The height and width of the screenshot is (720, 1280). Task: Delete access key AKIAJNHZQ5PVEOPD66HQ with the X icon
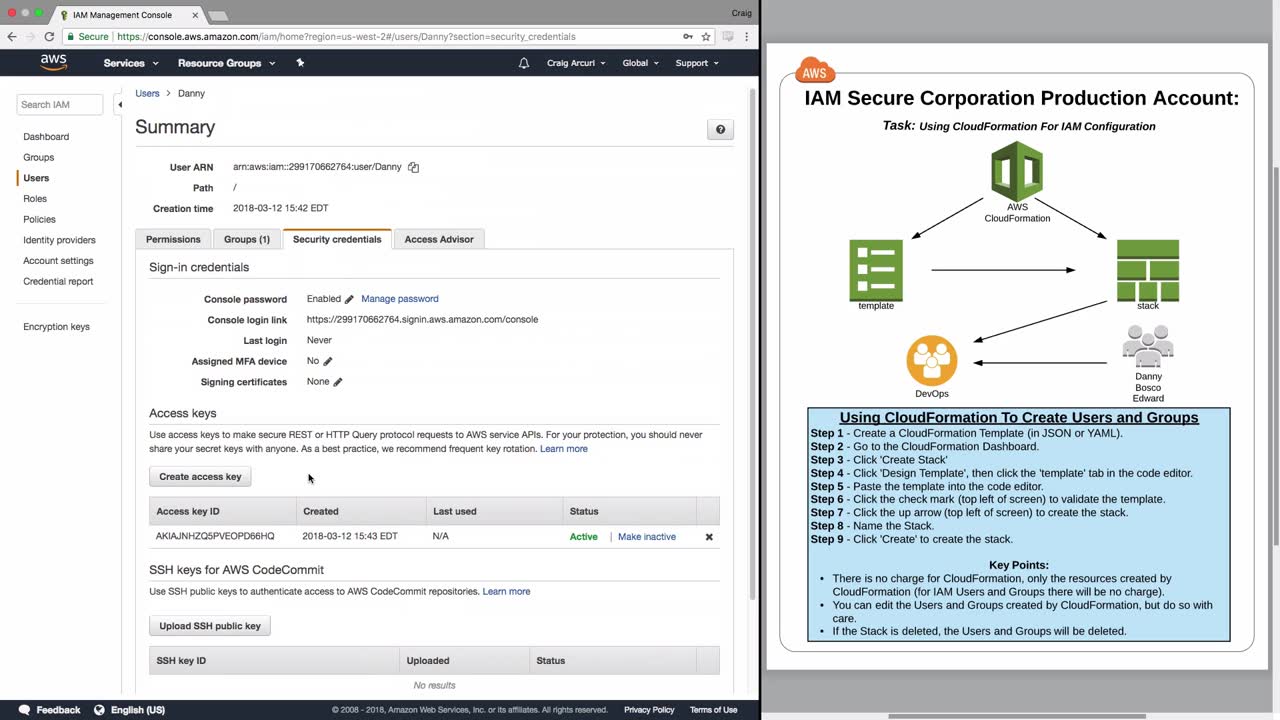pos(709,537)
